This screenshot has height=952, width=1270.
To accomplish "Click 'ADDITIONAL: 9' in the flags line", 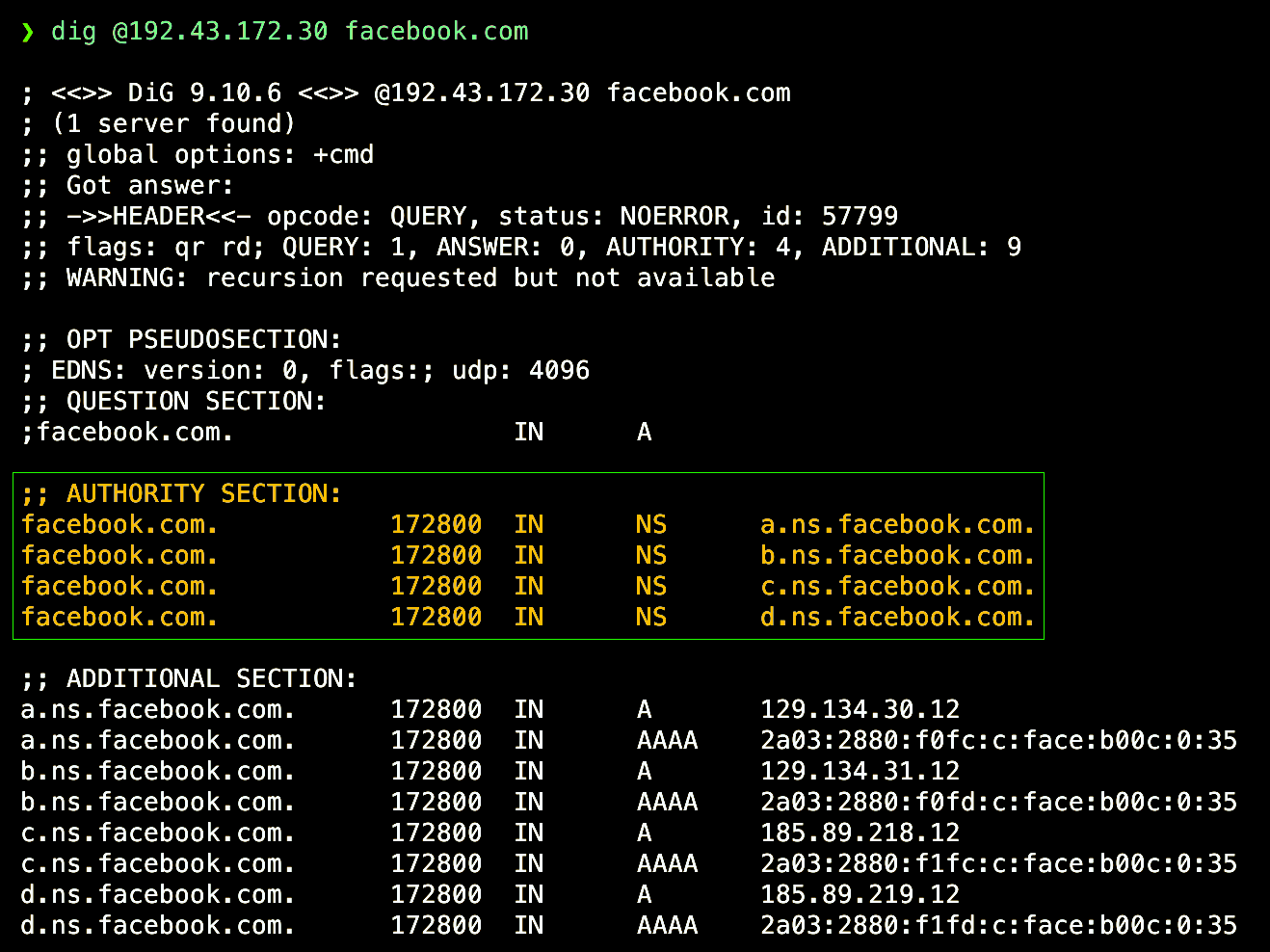I will tap(922, 248).
